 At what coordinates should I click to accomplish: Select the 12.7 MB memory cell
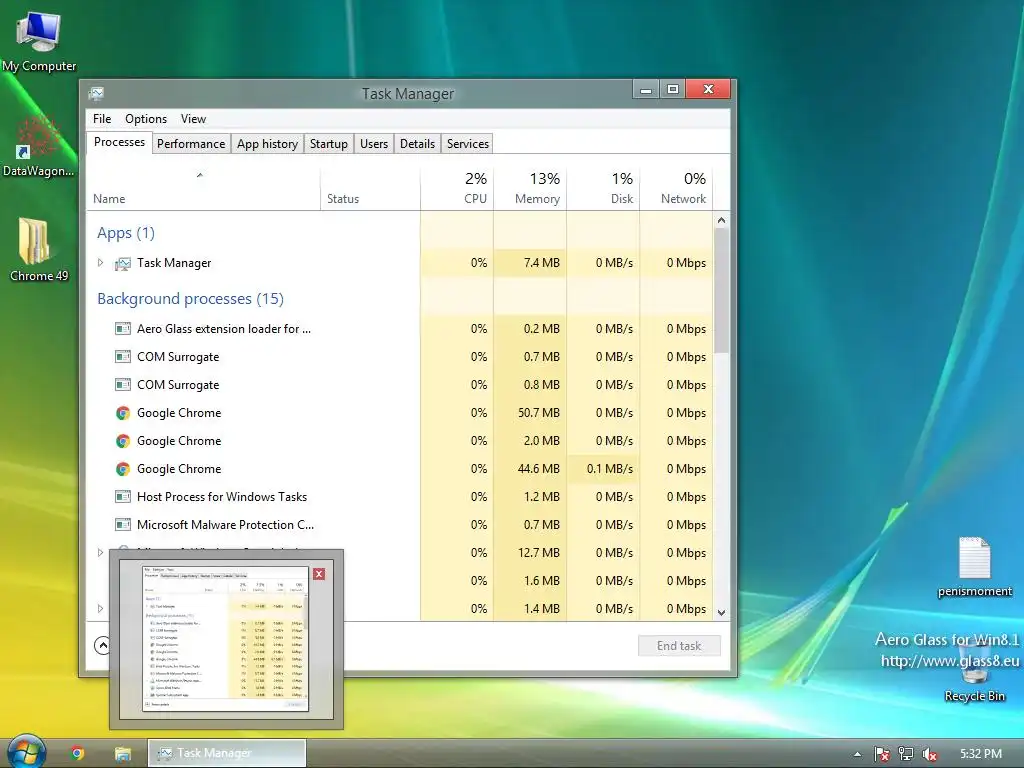530,552
